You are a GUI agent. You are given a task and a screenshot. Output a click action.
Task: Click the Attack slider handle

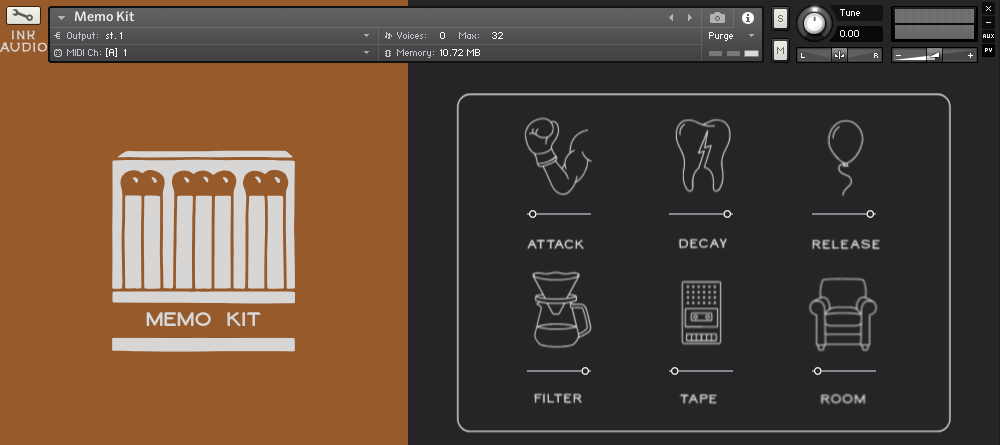coord(532,214)
